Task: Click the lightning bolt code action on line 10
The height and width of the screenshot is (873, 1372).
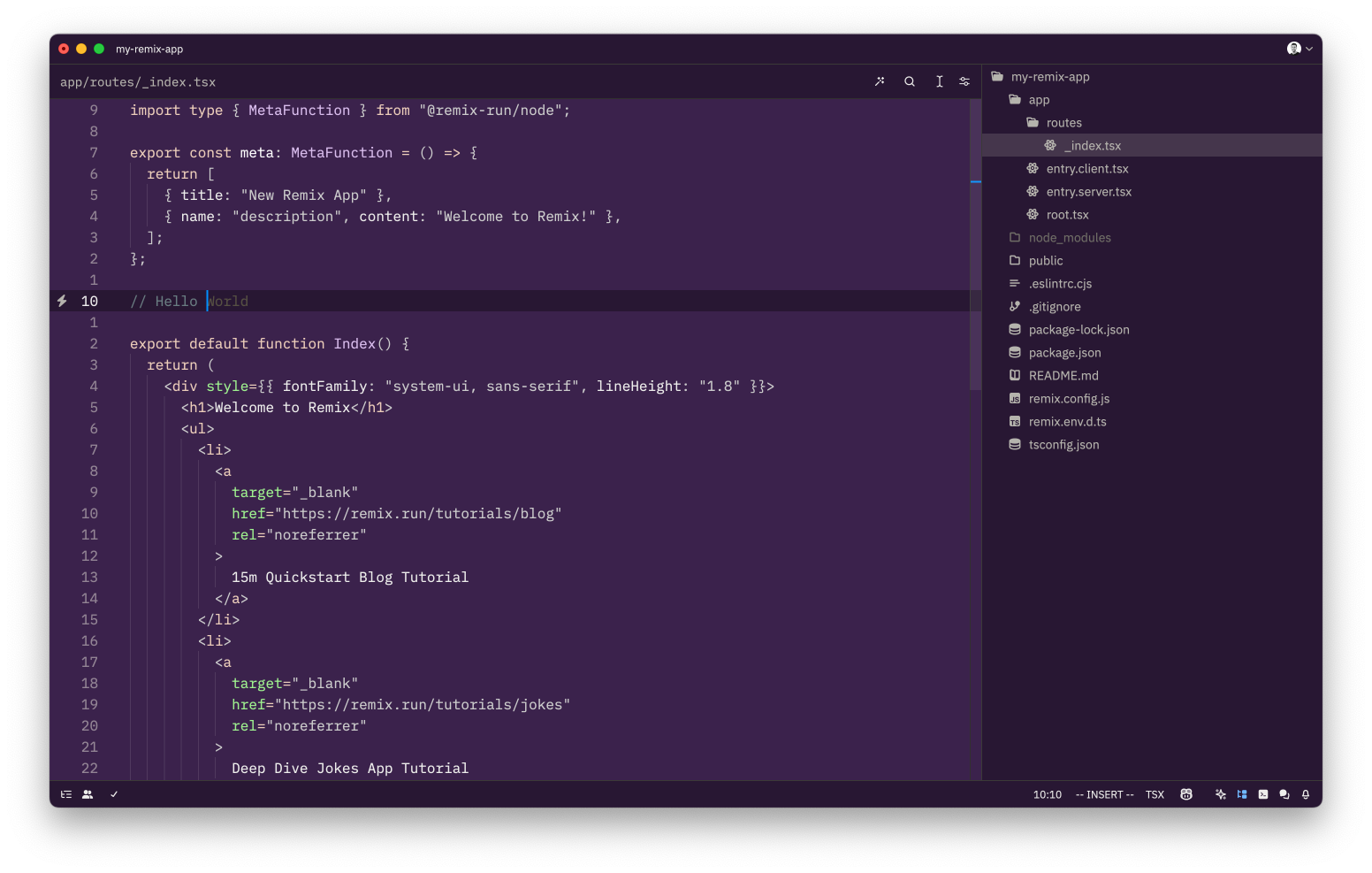Action: [x=62, y=301]
